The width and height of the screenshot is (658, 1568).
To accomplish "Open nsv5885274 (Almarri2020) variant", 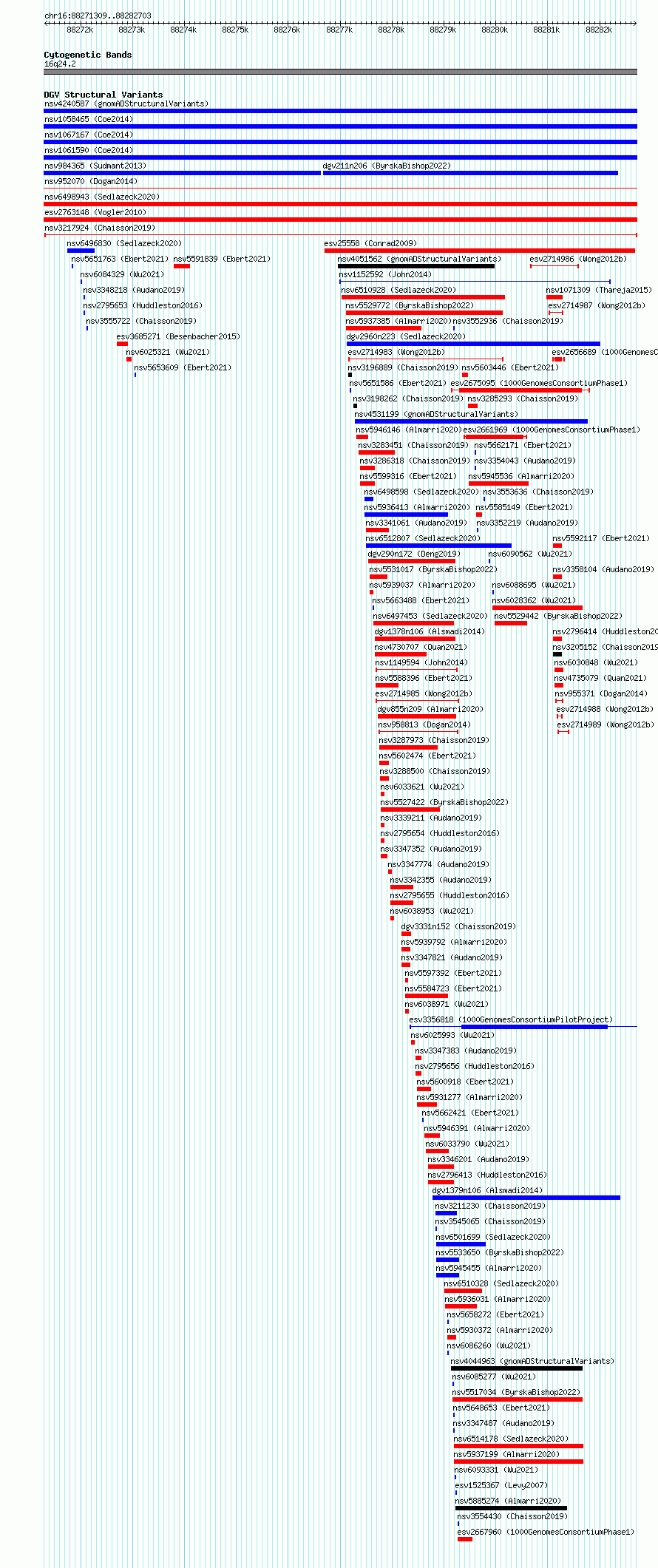I will click(x=509, y=1501).
